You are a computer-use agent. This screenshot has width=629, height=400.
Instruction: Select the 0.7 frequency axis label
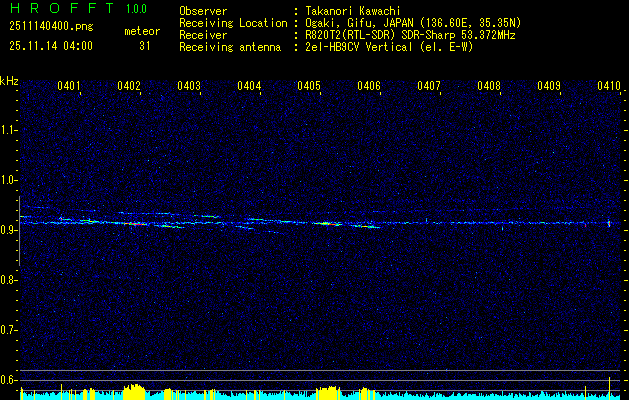point(9,329)
